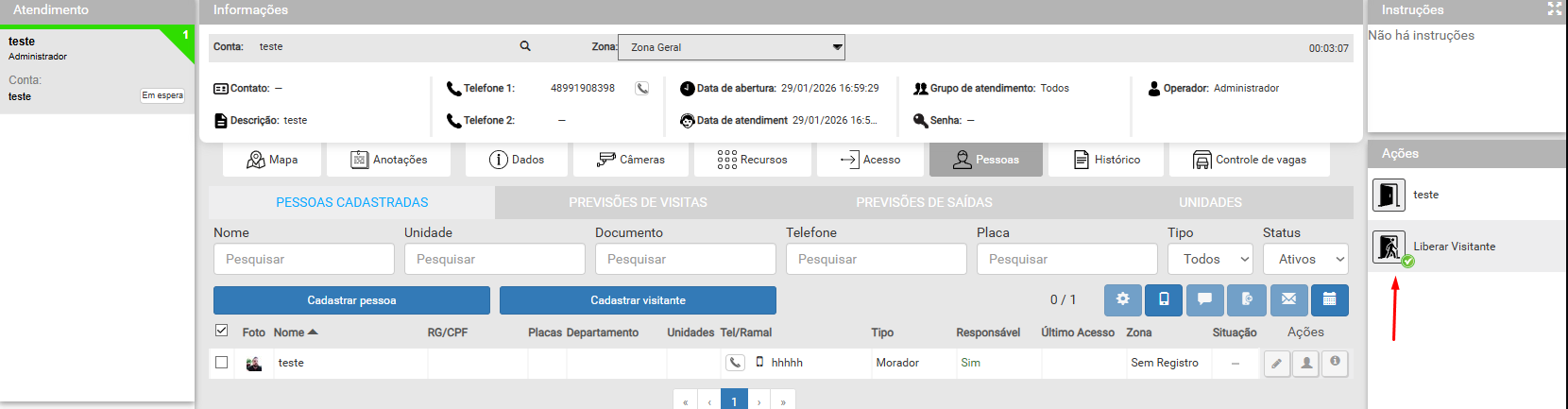Click the search icon next to Conta
This screenshot has width=1568, height=409.
tap(525, 46)
